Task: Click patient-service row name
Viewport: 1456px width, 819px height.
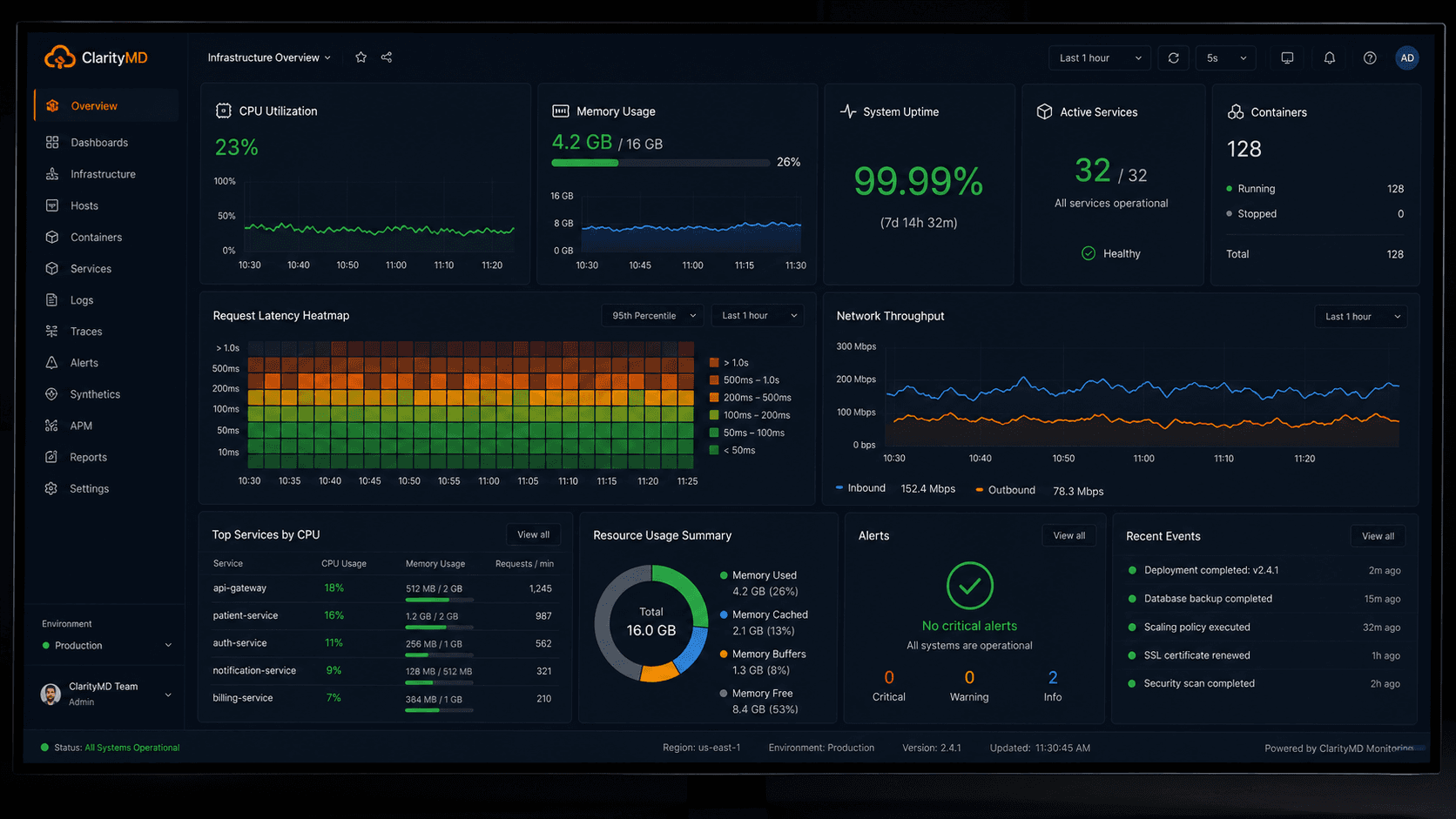Action: click(246, 615)
